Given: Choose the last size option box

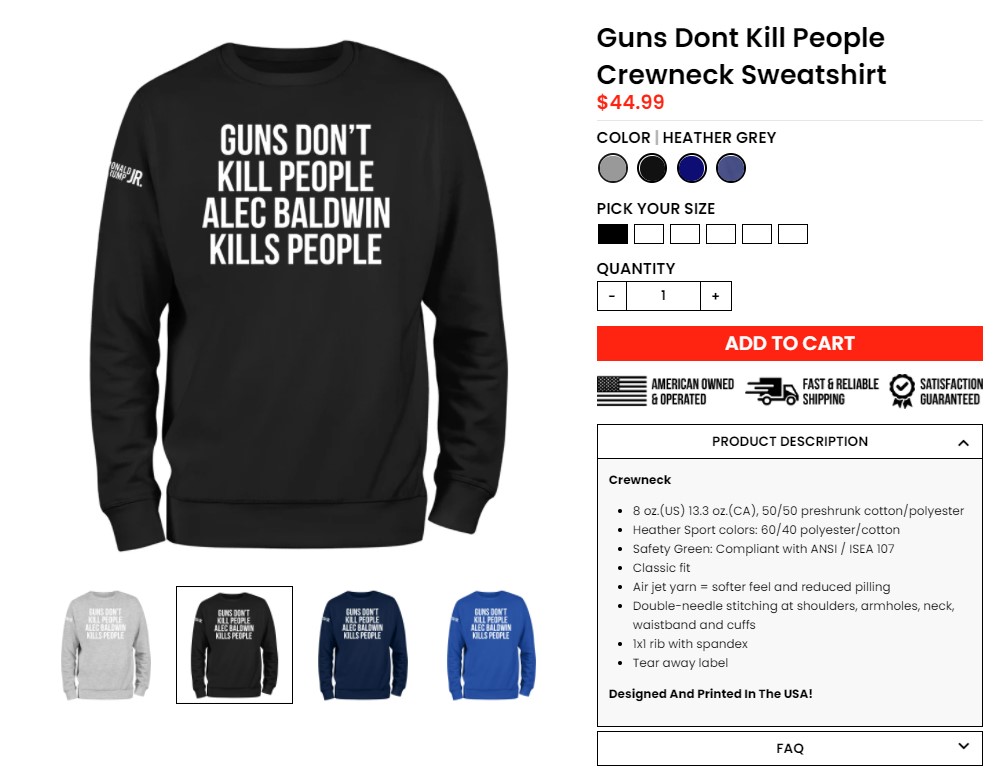Looking at the screenshot, I should point(793,234).
